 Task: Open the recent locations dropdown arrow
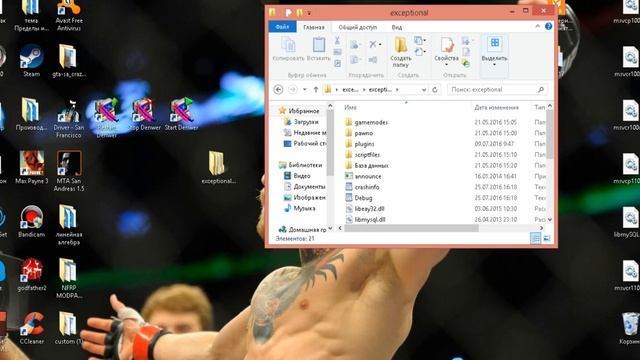pos(304,89)
